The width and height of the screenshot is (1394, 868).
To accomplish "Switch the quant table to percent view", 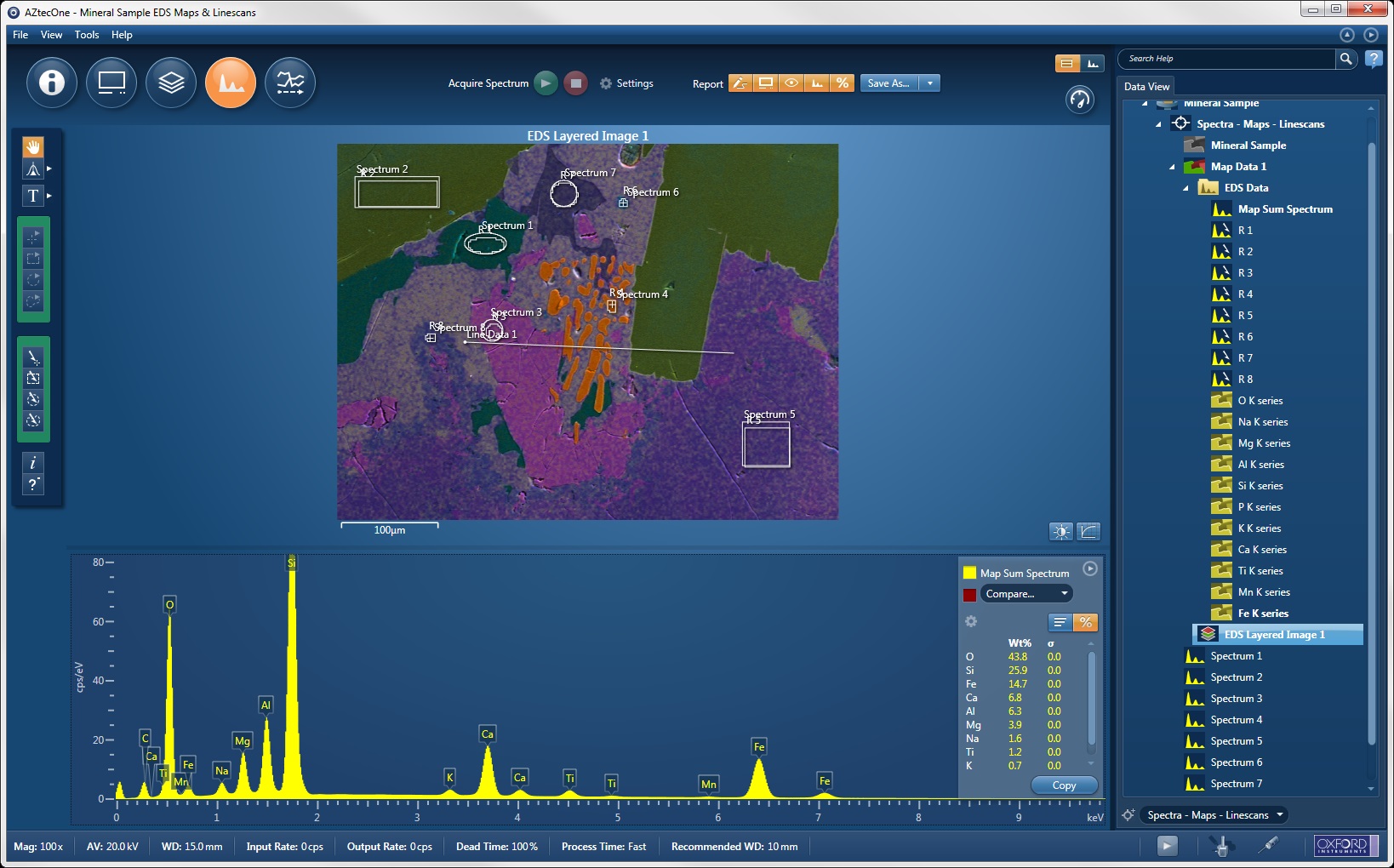I will [x=1086, y=622].
